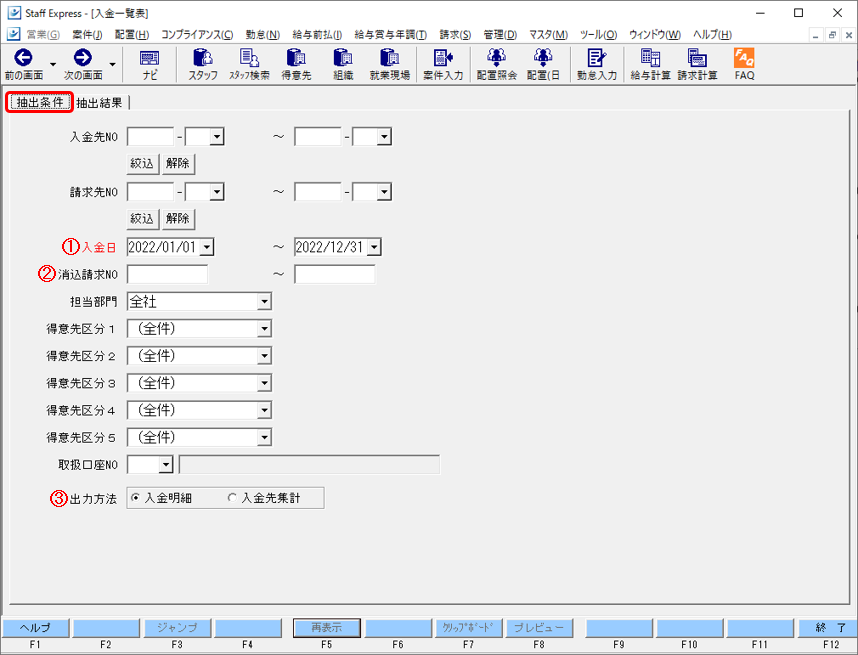Open the 得意先区分5 dropdown
This screenshot has width=858, height=655.
264,438
